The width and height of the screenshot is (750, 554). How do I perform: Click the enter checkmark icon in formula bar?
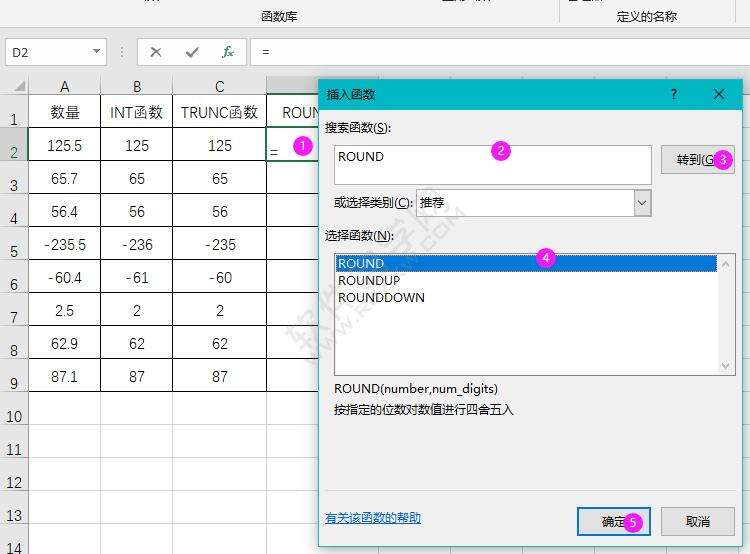pos(191,52)
